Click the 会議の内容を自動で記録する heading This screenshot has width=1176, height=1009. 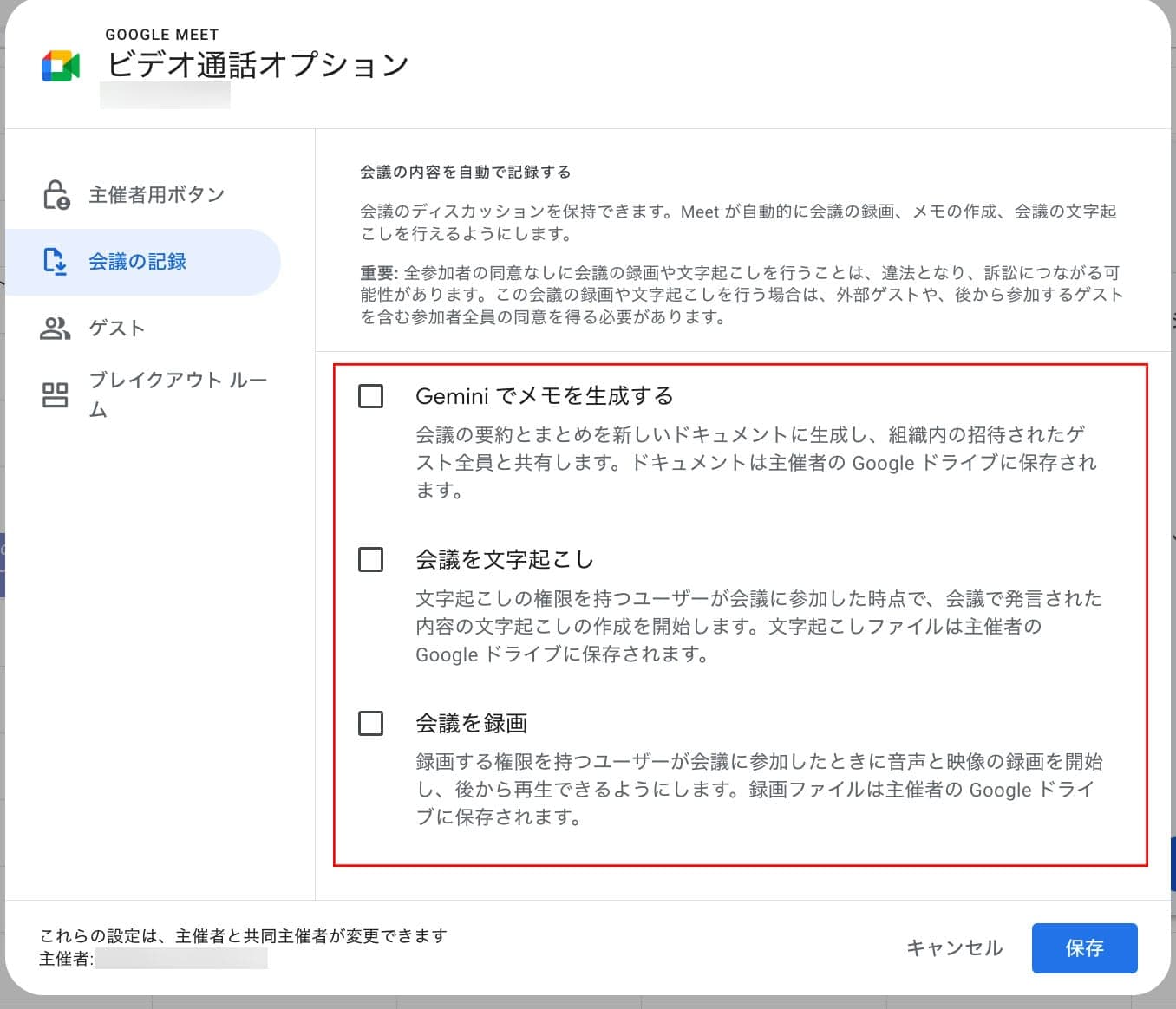466,172
